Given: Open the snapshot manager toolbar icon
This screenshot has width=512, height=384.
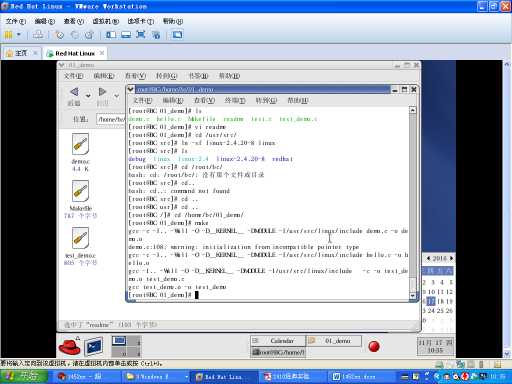Looking at the screenshot, I should pos(89,35).
